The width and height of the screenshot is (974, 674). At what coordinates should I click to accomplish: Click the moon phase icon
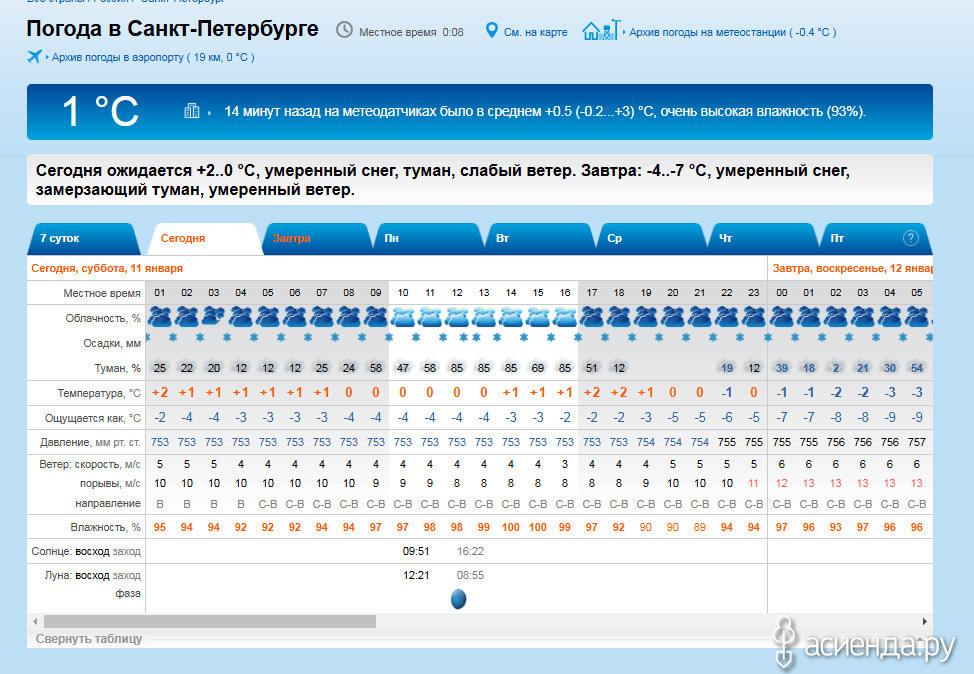pyautogui.click(x=458, y=599)
